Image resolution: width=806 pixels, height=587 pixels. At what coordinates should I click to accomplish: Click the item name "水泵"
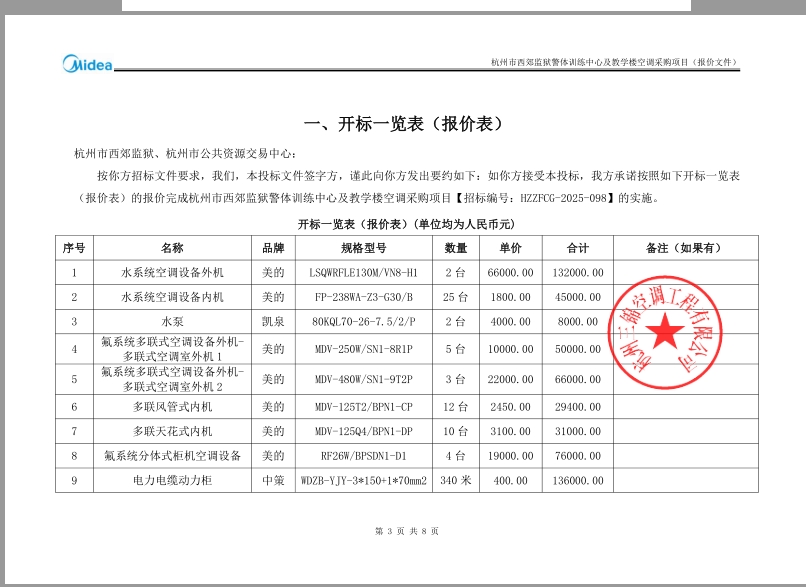172,322
